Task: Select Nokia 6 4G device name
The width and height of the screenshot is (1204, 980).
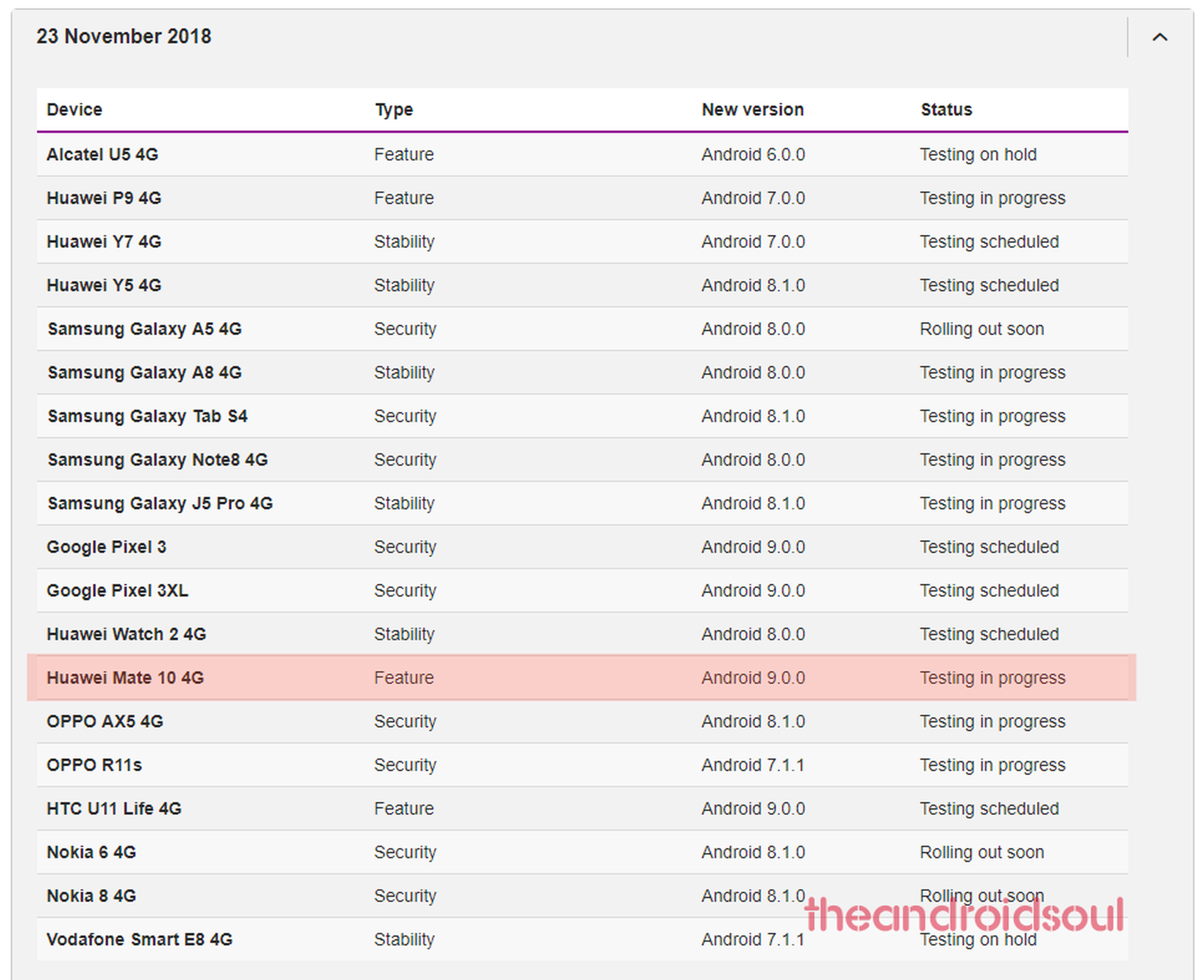Action: [x=92, y=852]
